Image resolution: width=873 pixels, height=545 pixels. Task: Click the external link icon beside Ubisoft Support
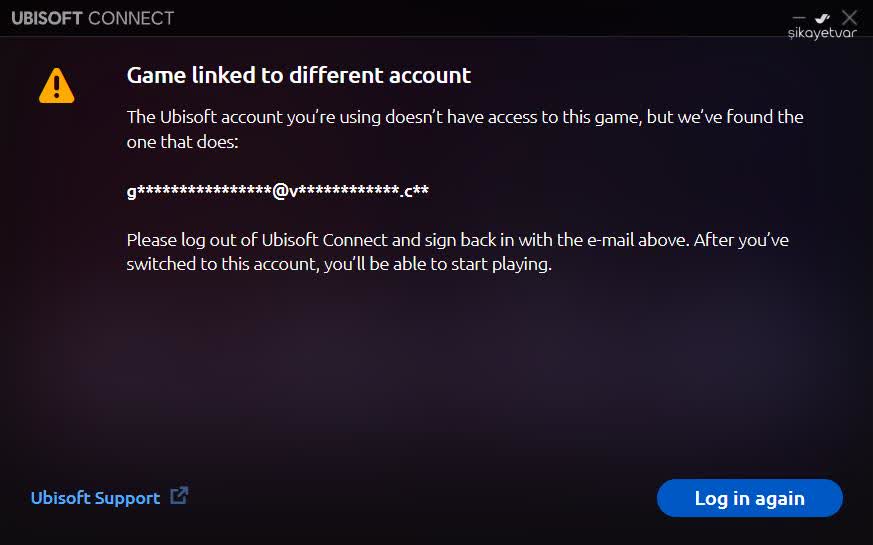(179, 496)
